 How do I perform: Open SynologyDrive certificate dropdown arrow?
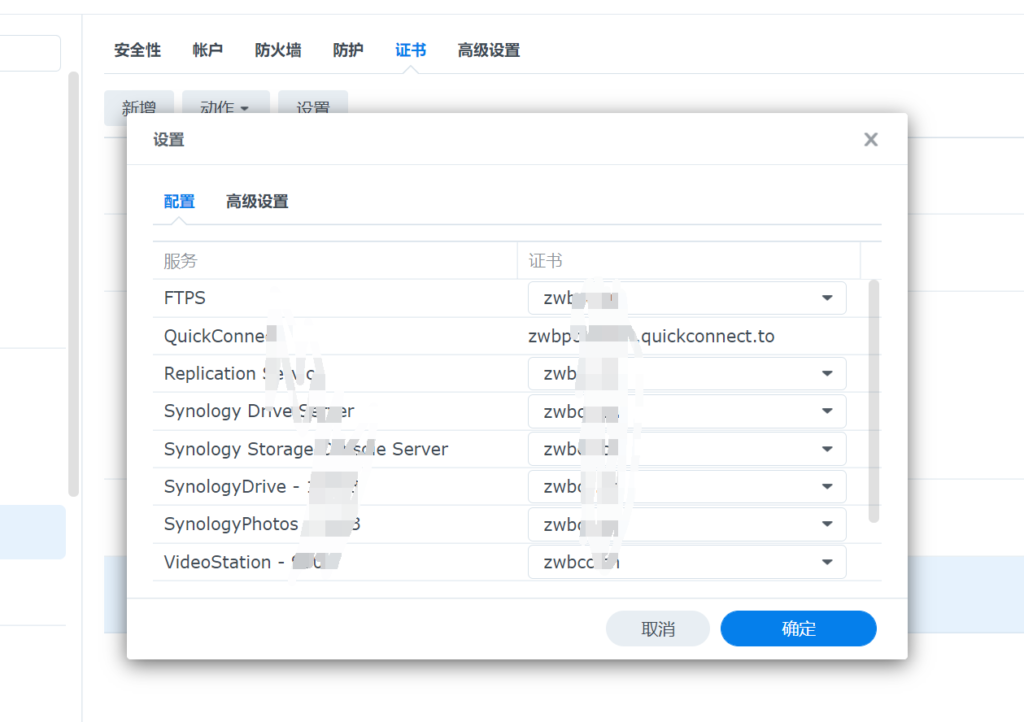coord(826,487)
